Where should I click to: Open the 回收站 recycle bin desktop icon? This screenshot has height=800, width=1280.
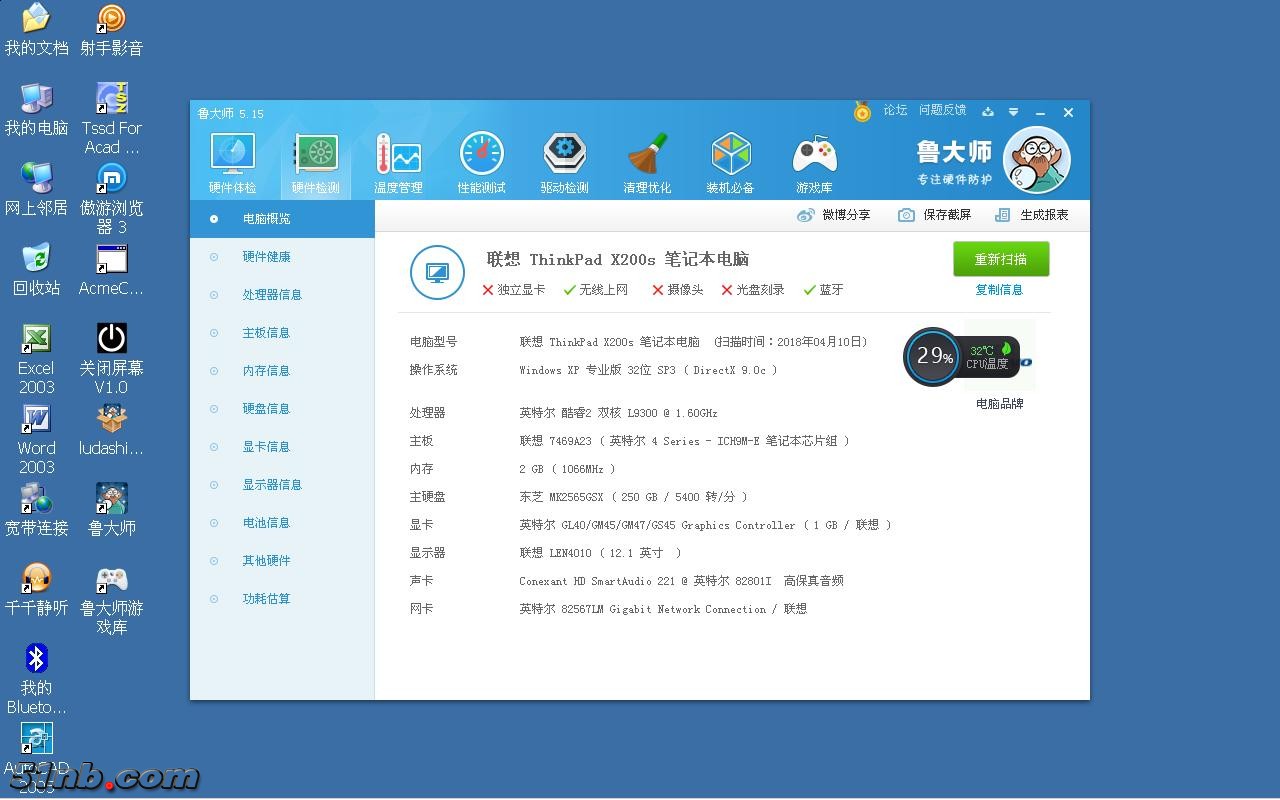pos(36,268)
